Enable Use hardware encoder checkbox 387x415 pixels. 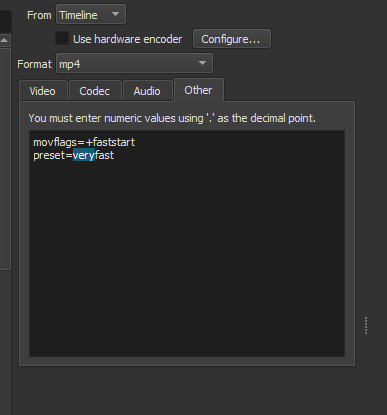tap(62, 39)
